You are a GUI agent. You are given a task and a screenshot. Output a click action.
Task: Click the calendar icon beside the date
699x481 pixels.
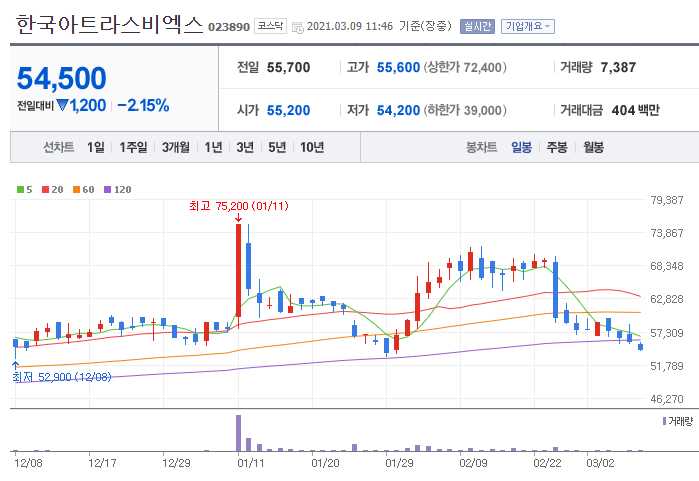coord(297,27)
